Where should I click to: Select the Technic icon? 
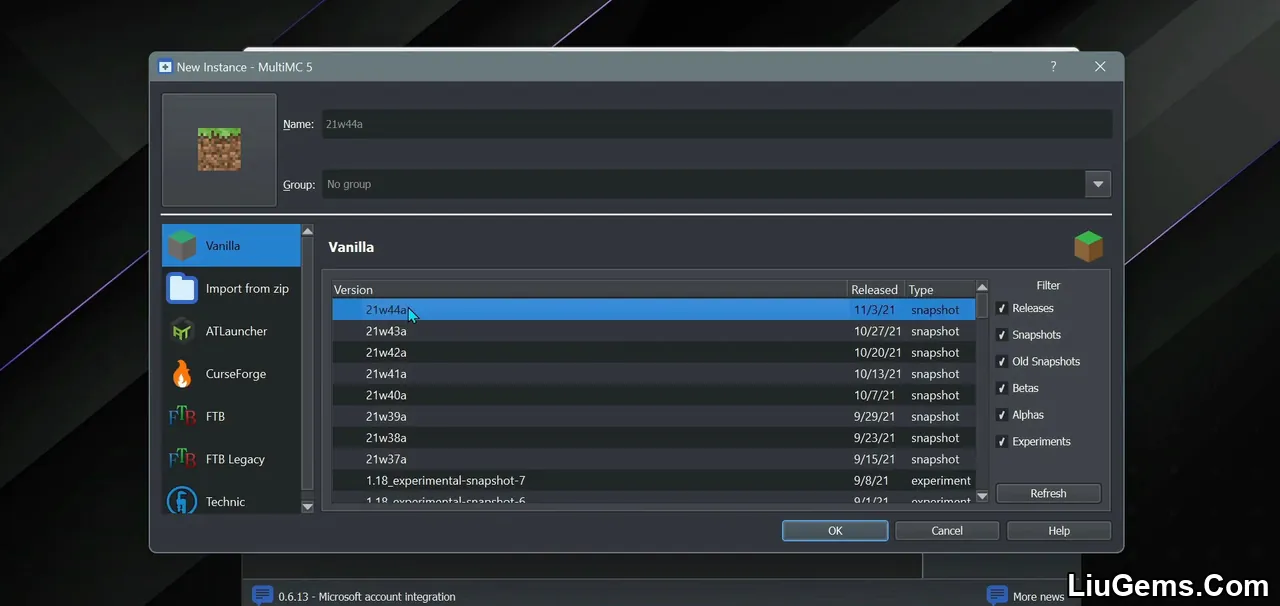pyautogui.click(x=182, y=501)
